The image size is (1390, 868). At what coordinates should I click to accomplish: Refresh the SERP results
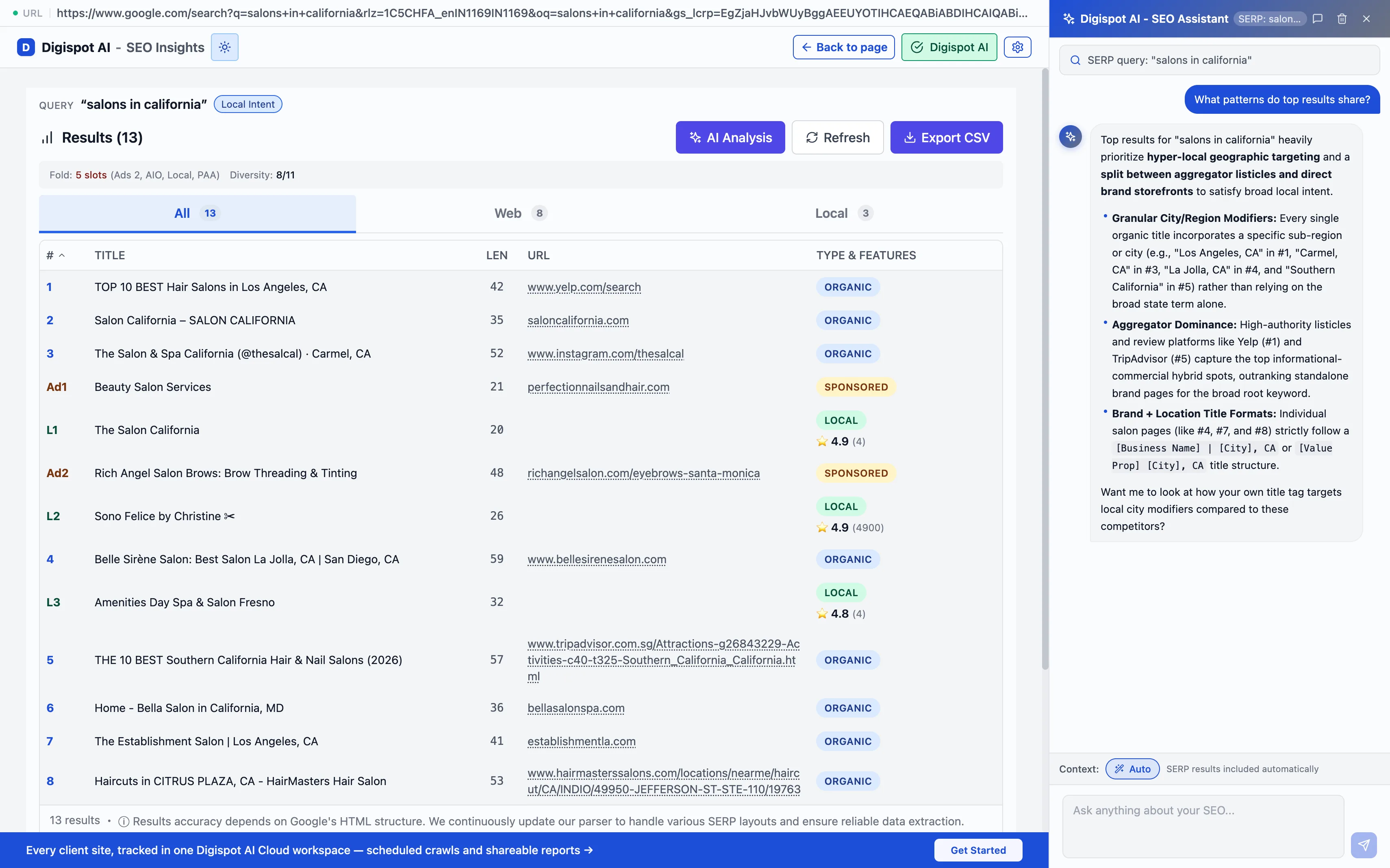click(x=837, y=137)
